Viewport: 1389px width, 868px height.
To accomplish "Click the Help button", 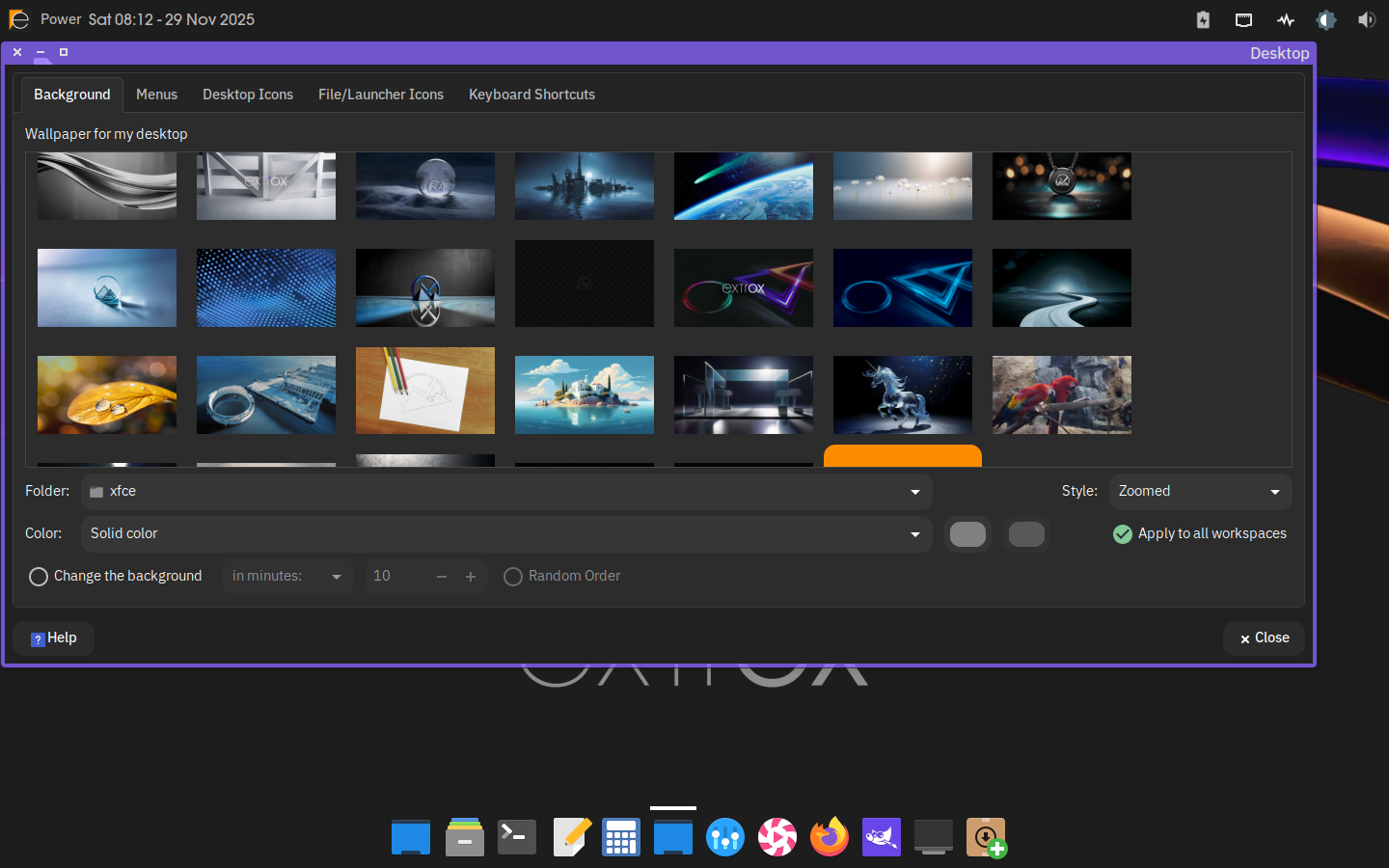I will click(x=54, y=638).
